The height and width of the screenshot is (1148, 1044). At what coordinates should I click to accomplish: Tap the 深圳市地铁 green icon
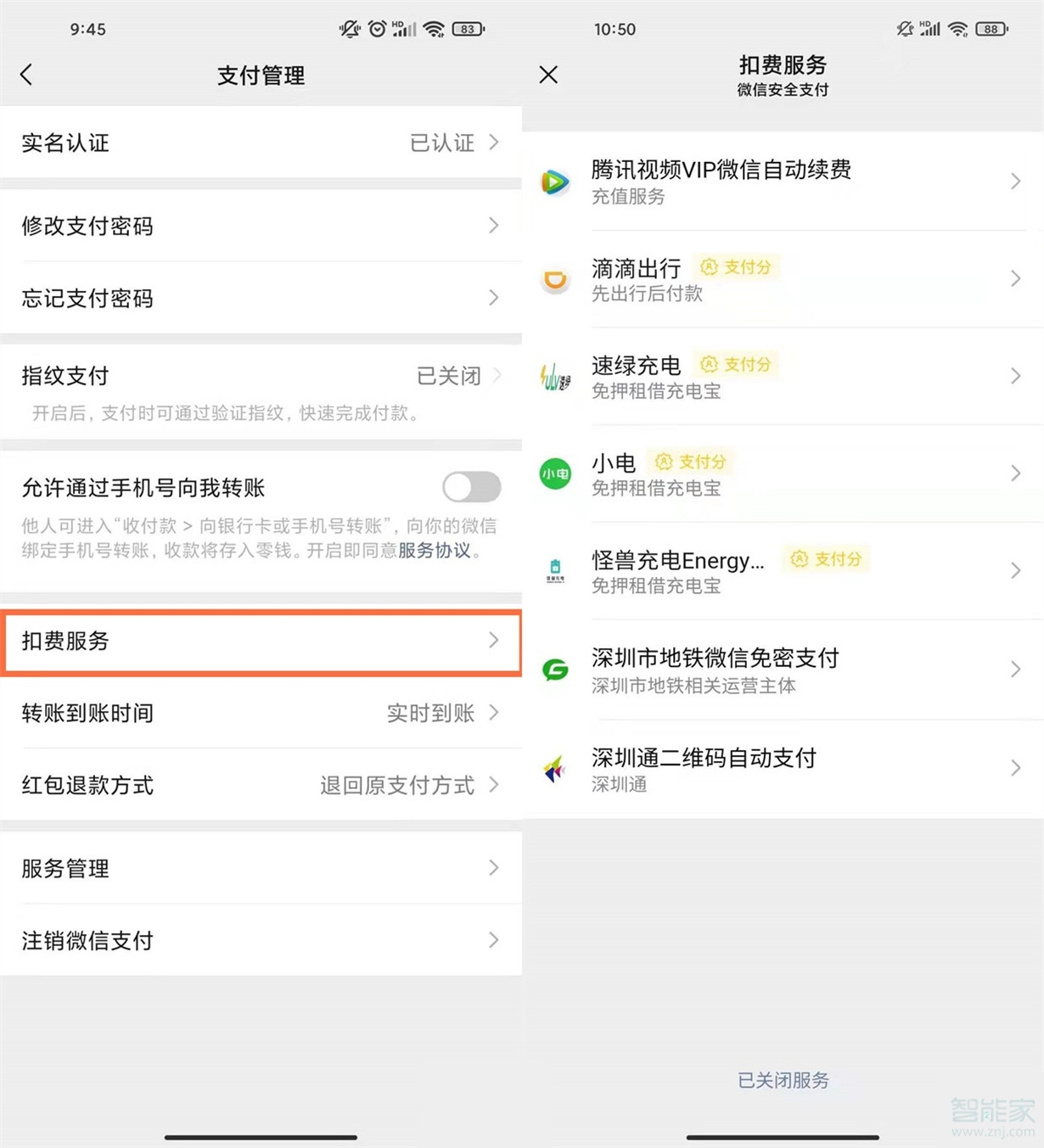point(555,669)
